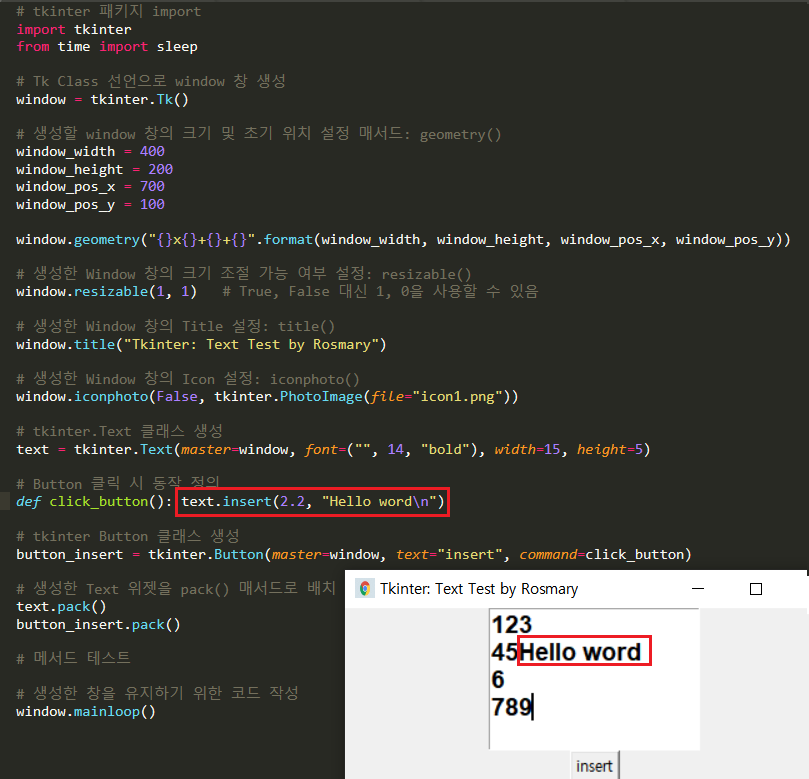Click the '789' line in text widget
This screenshot has height=779, width=809.
tap(511, 707)
